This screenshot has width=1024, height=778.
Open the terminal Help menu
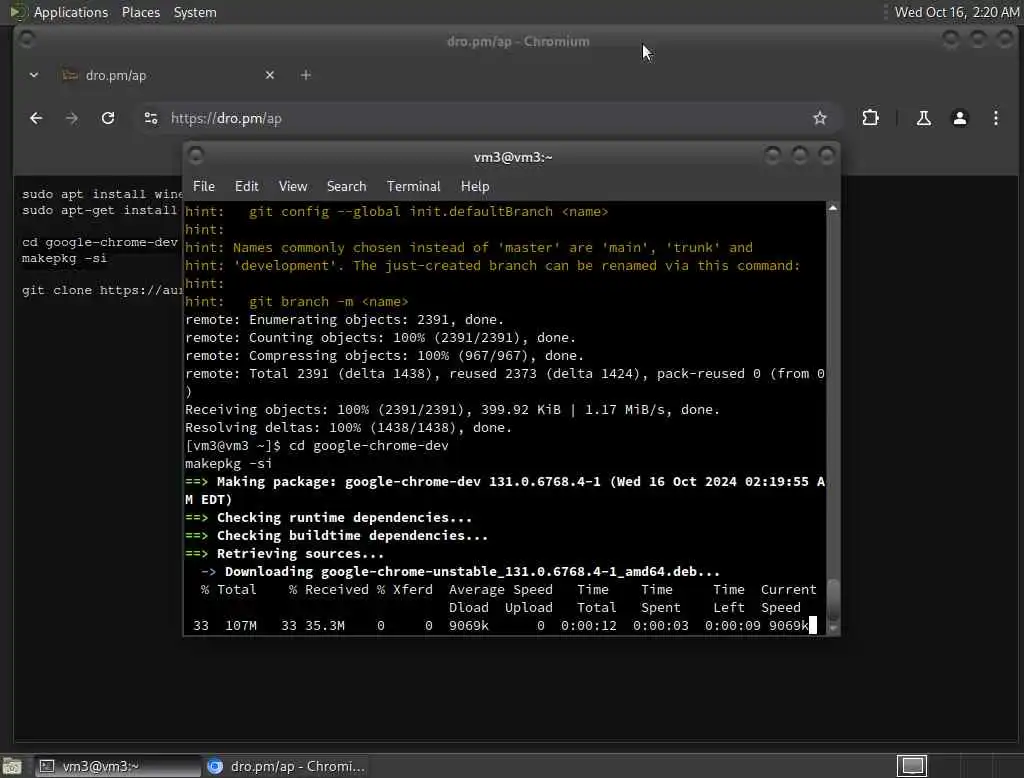[475, 186]
